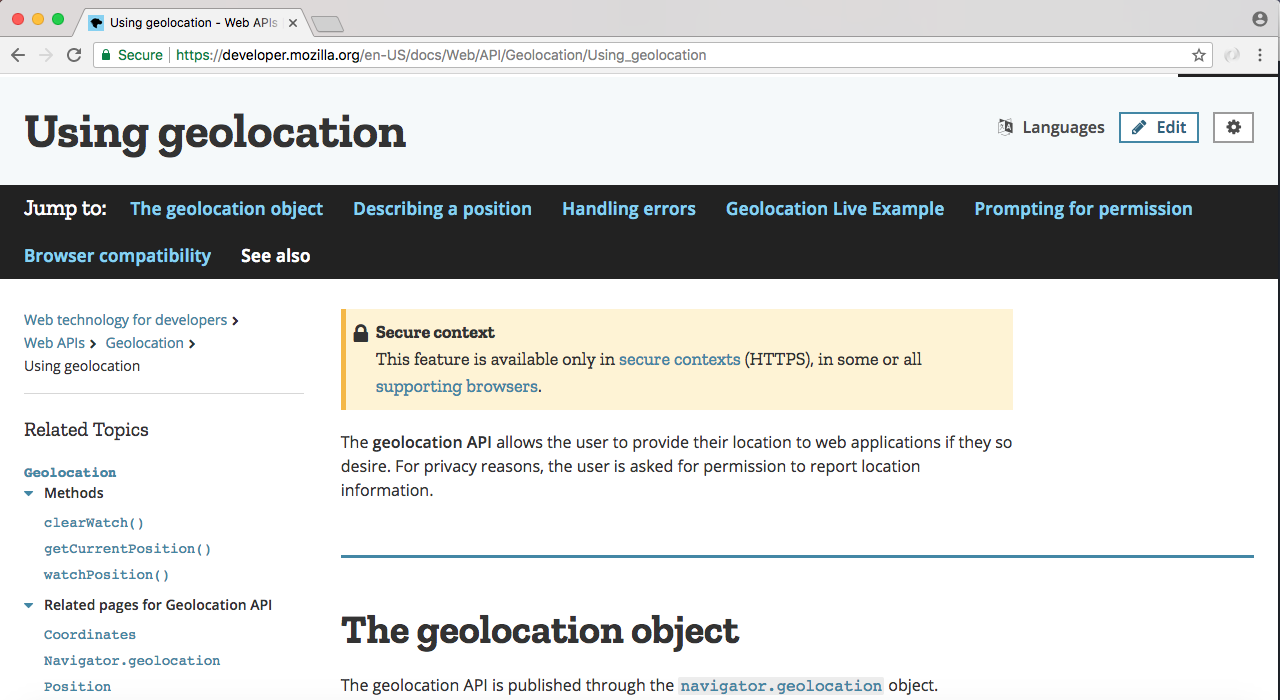1280x700 pixels.
Task: Jump to Describing a position section
Action: click(x=442, y=209)
